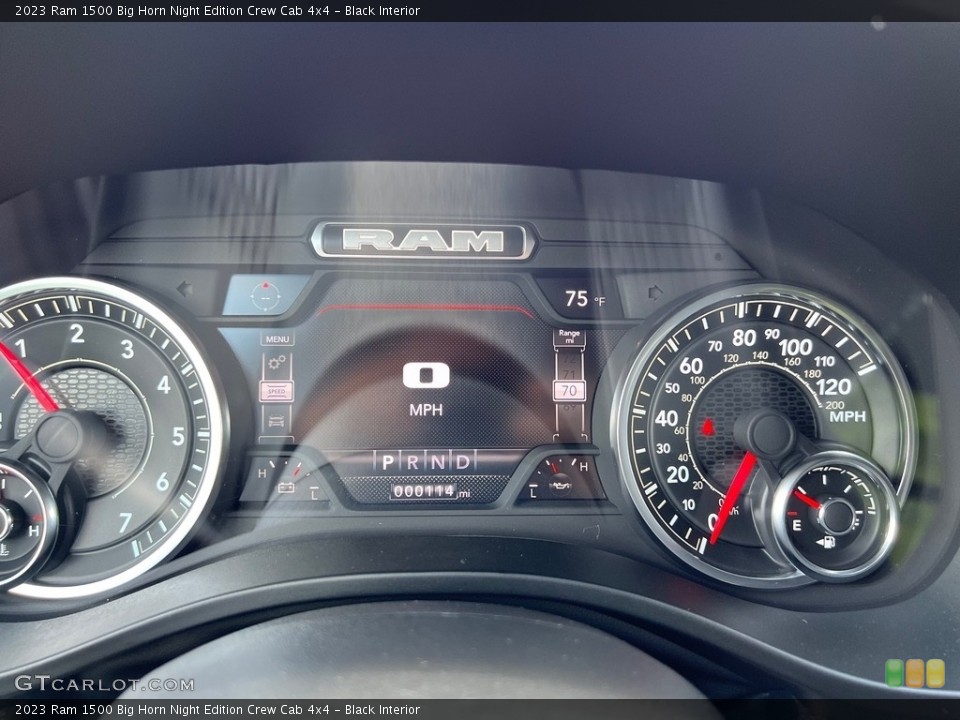Tap the MPH label under digital speed
The width and height of the screenshot is (960, 720).
pyautogui.click(x=426, y=410)
